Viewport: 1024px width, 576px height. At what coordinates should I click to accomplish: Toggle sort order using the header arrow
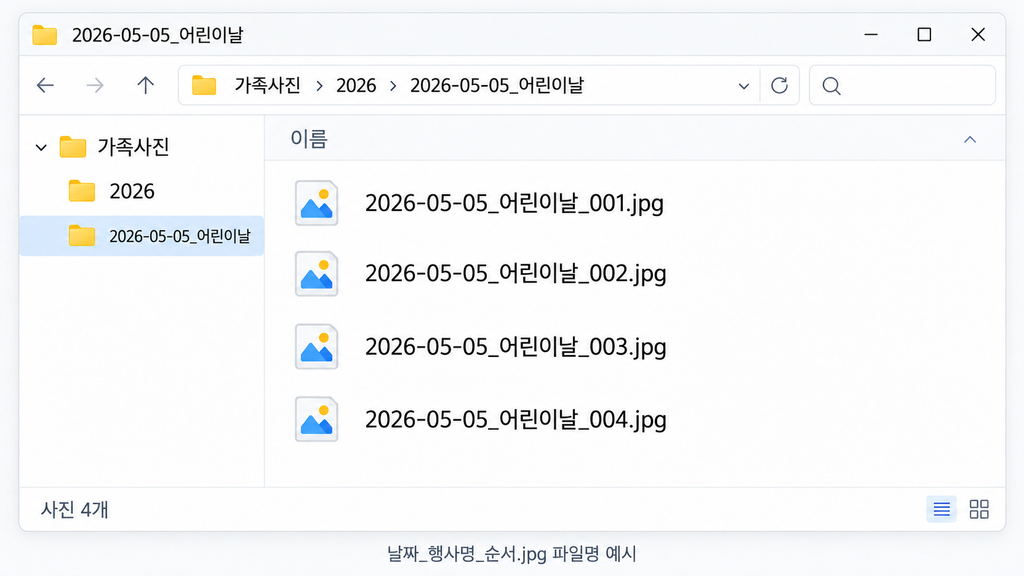(x=970, y=139)
